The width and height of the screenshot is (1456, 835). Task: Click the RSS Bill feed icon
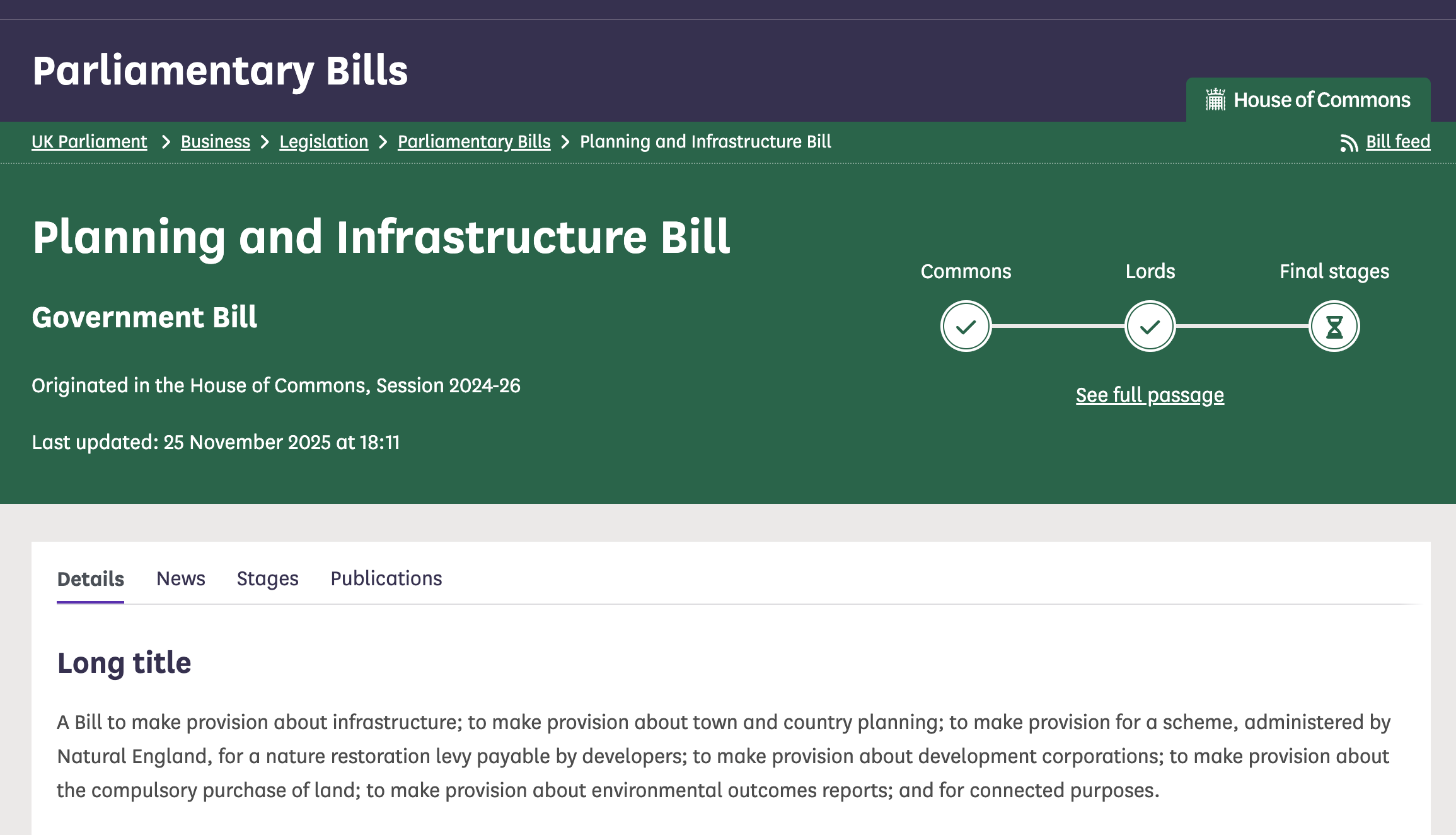(x=1349, y=143)
